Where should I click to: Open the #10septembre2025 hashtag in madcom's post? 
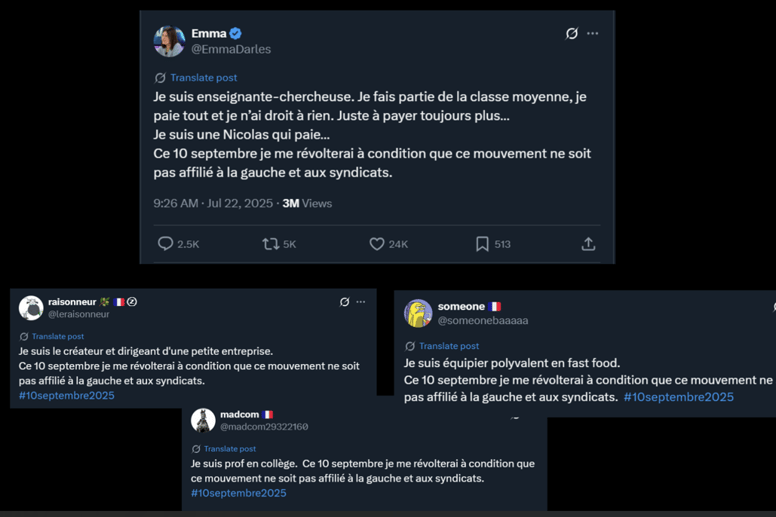click(x=239, y=493)
